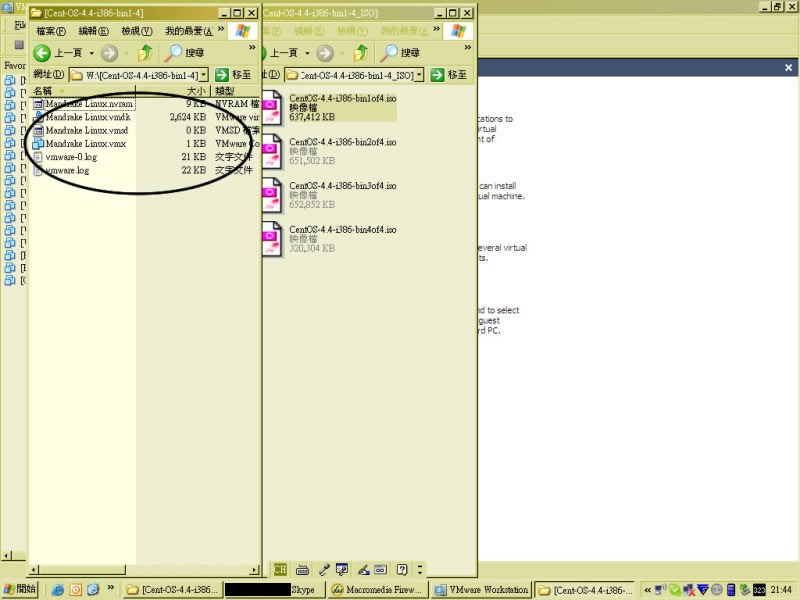Expand hidden menus chevron in bin1-4_ISO window
Screen dimensions: 800x600
(436, 29)
